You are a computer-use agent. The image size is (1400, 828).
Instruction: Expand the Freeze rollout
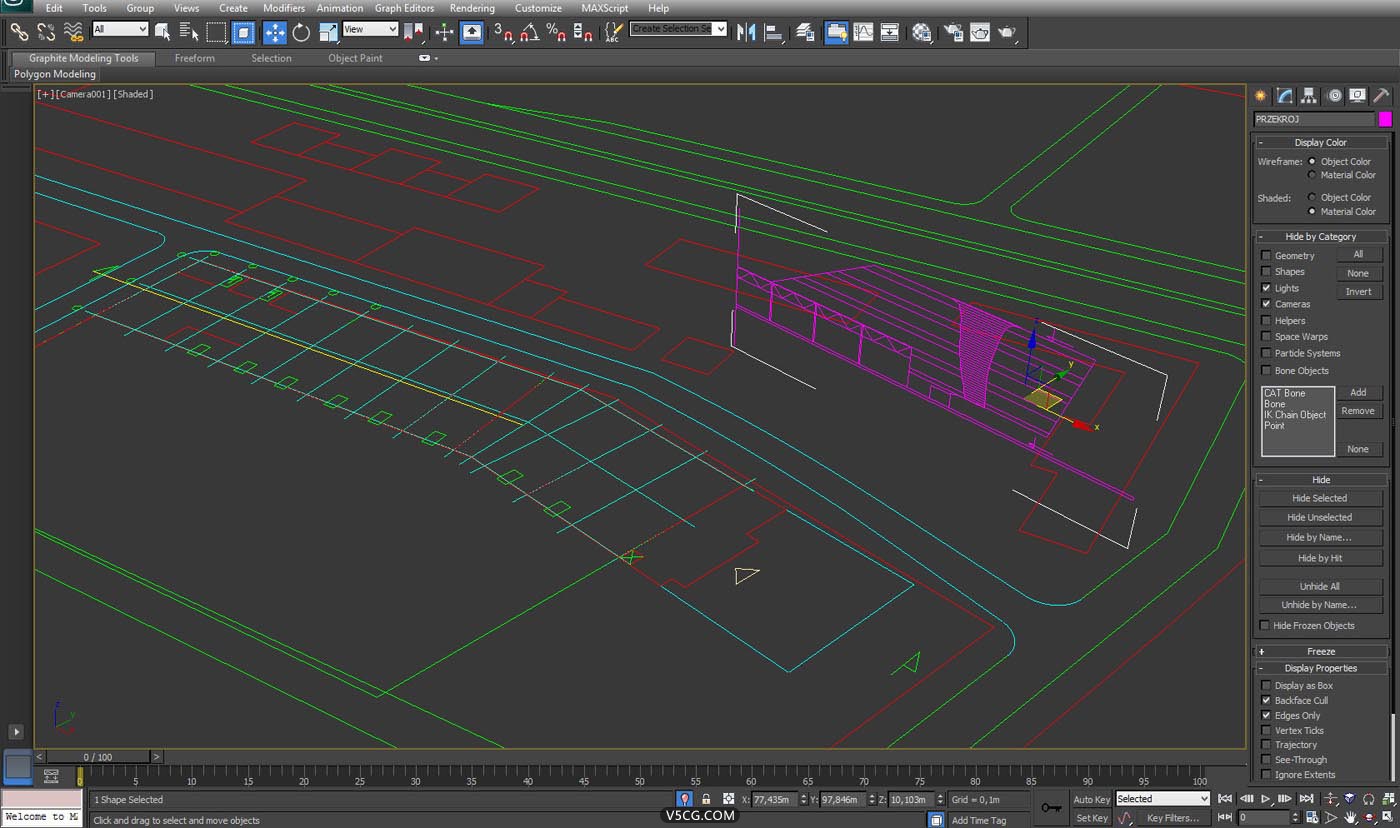1321,651
